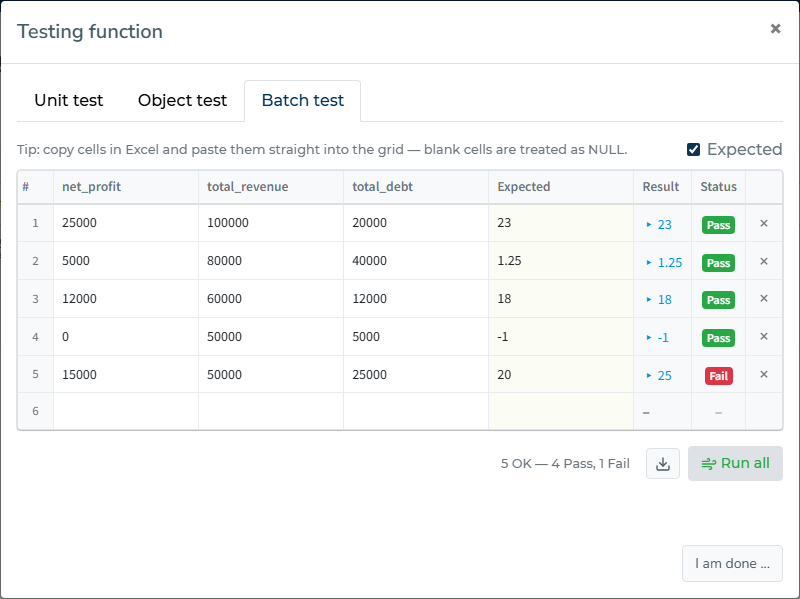Edit Expected cell 1.25
The image size is (800, 599).
(561, 261)
